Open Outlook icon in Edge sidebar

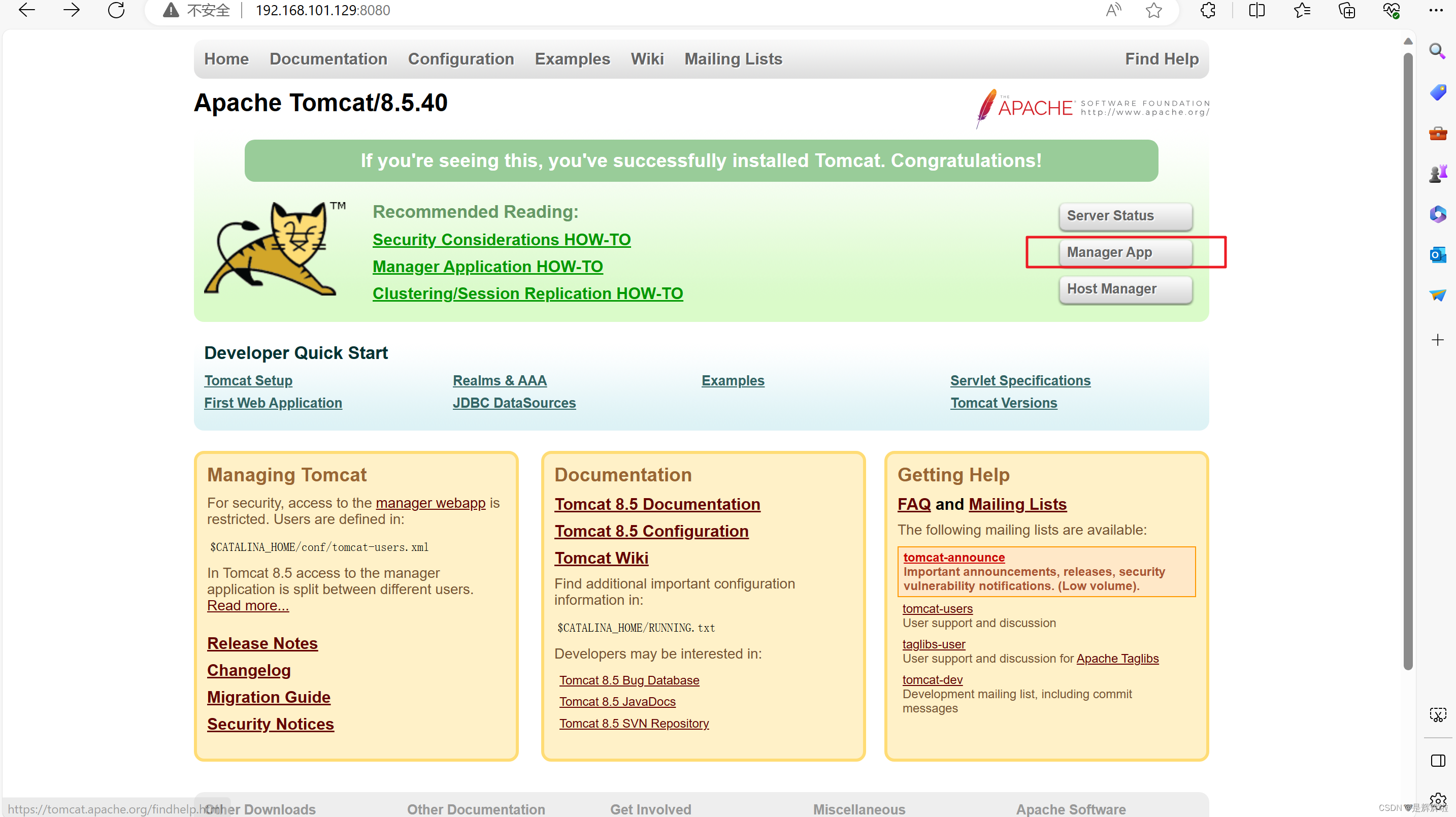pyautogui.click(x=1437, y=255)
